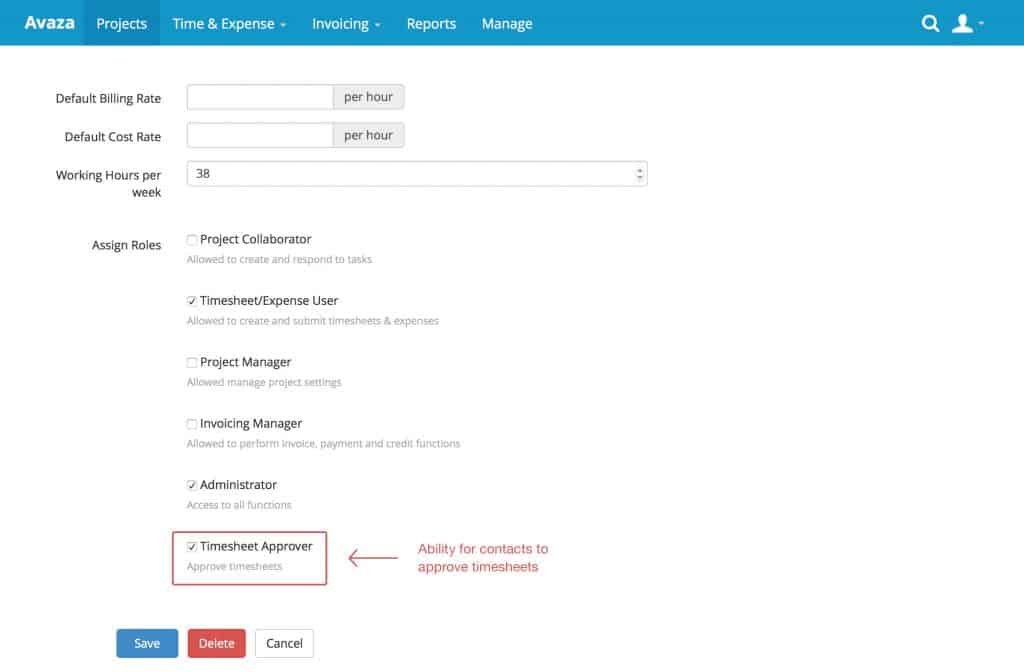Disable the Timesheet/Expense User role
This screenshot has height=672, width=1024.
pyautogui.click(x=191, y=300)
